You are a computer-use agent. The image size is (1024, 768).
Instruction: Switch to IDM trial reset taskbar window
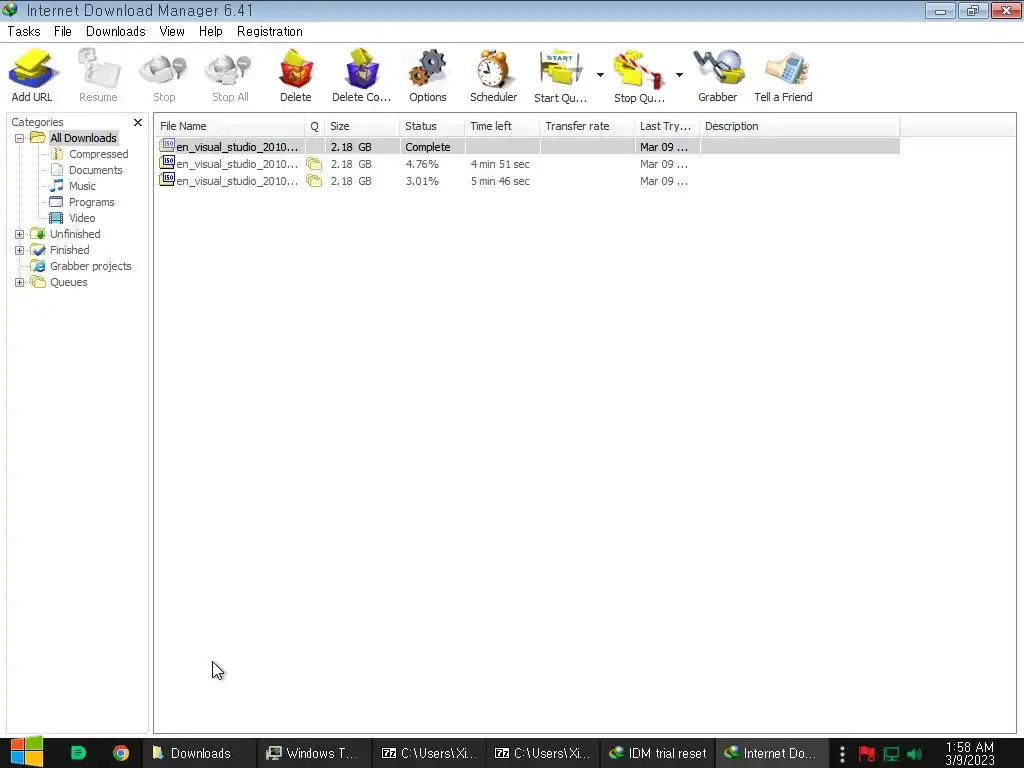(658, 753)
